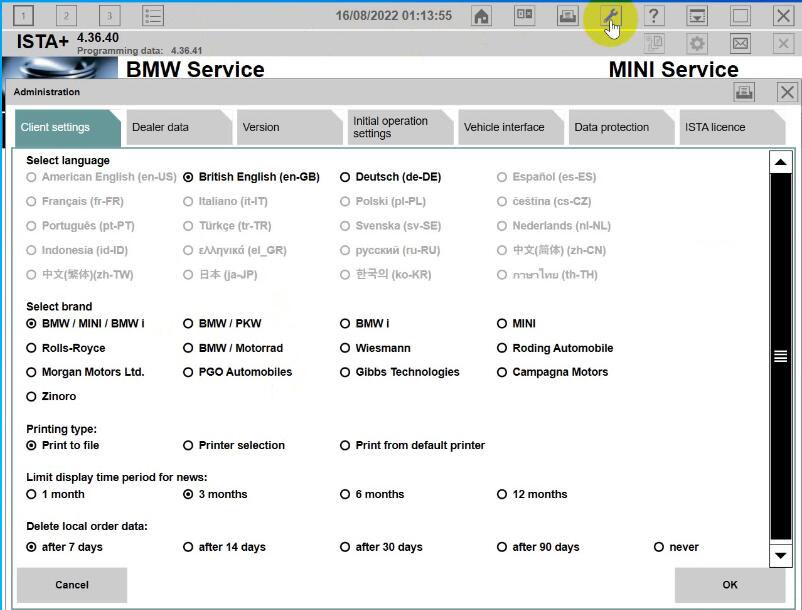Click the Programming data 4.36.41 text

click(x=140, y=51)
